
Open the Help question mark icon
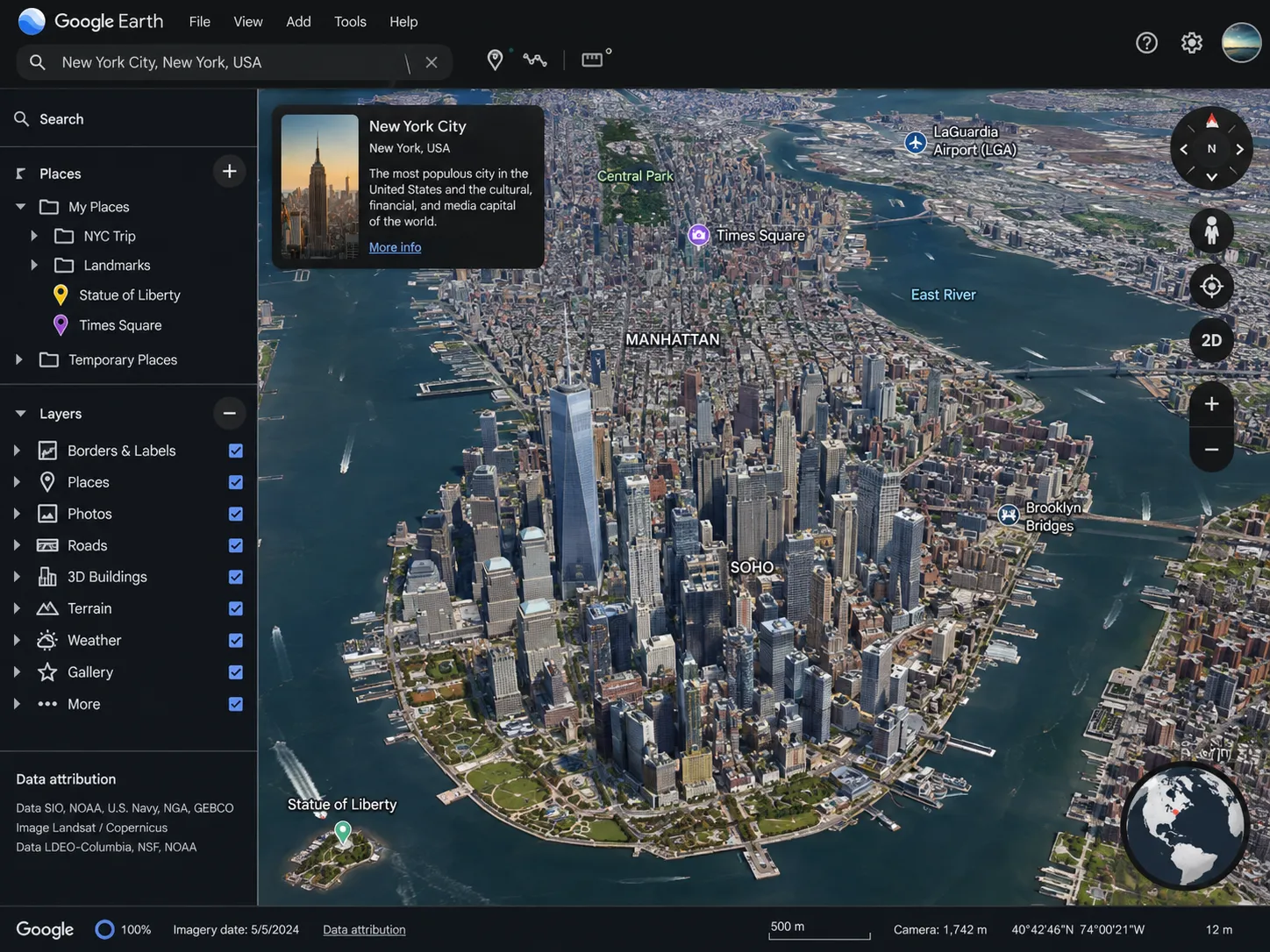[1146, 42]
